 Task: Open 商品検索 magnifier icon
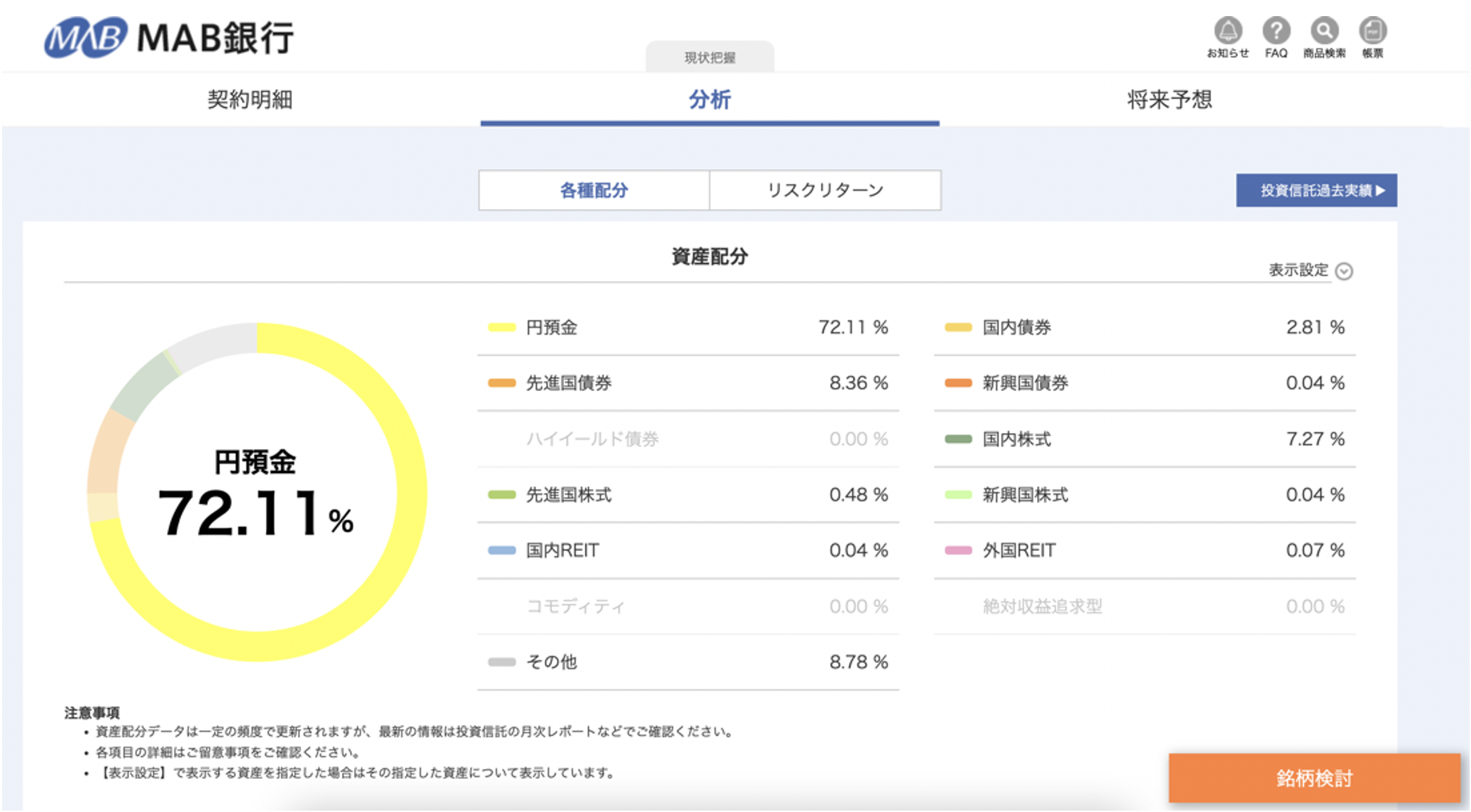tap(1324, 32)
